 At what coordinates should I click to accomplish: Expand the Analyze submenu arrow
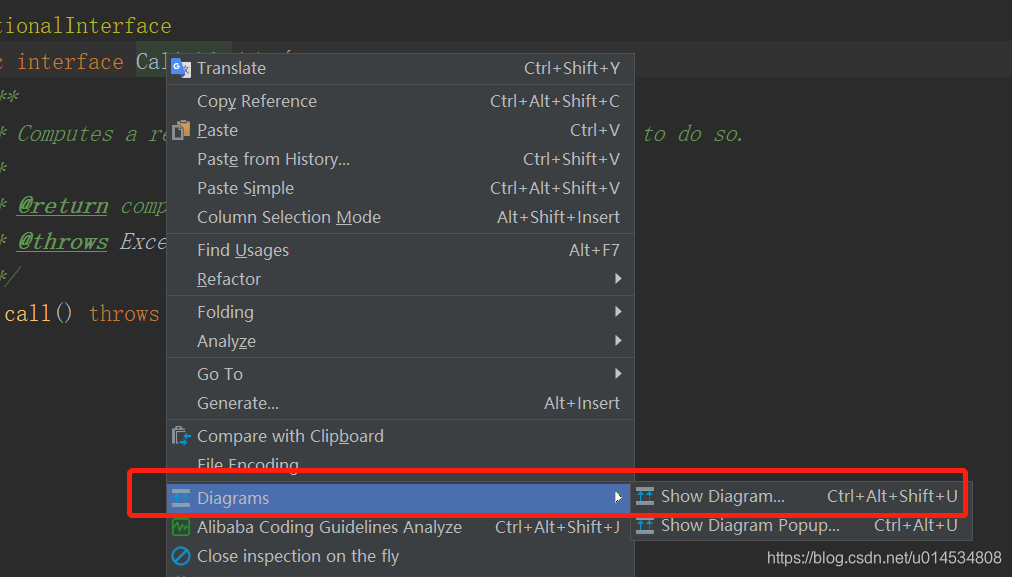tap(618, 341)
